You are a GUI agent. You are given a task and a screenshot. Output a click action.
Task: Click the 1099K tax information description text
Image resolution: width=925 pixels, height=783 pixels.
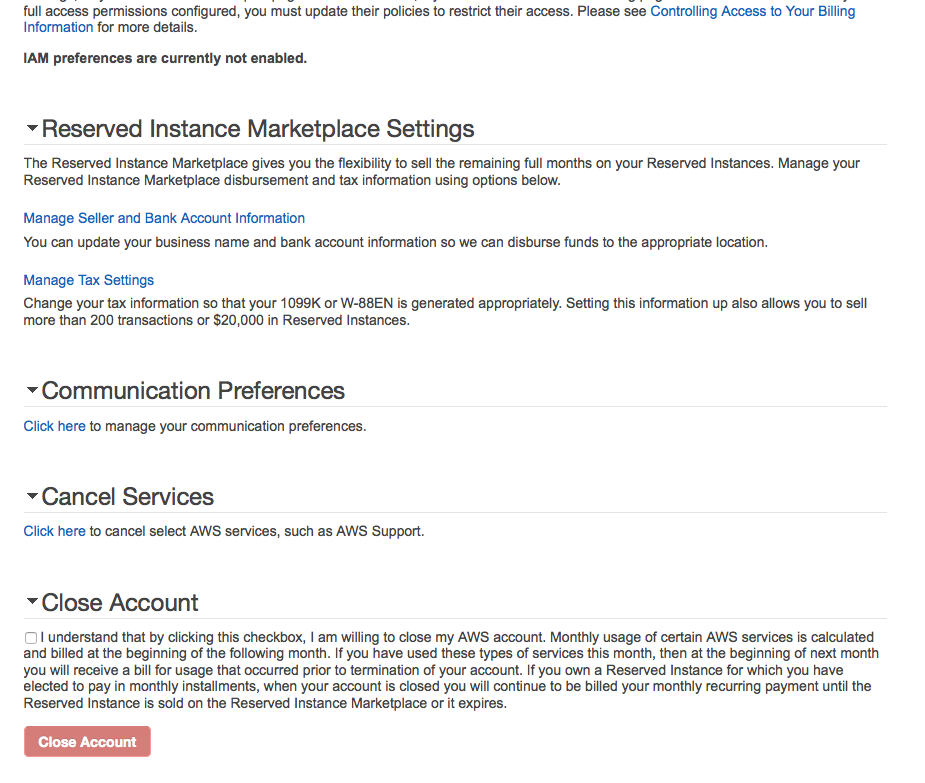(x=445, y=311)
